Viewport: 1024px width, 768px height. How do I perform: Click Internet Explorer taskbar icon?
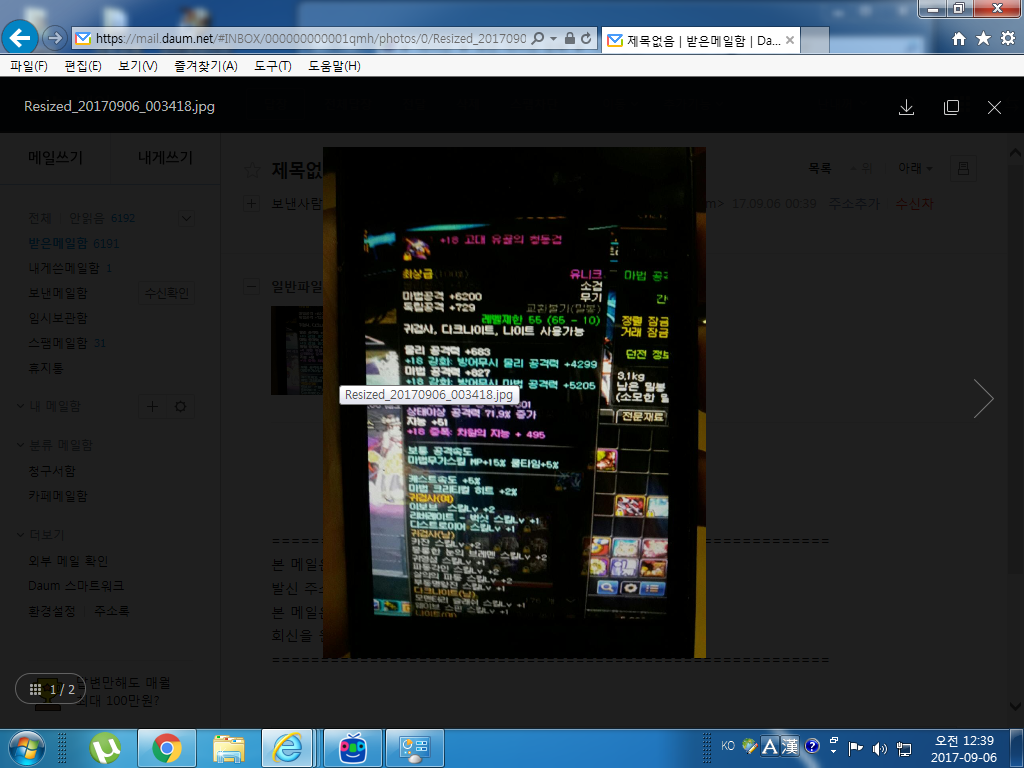(x=287, y=748)
